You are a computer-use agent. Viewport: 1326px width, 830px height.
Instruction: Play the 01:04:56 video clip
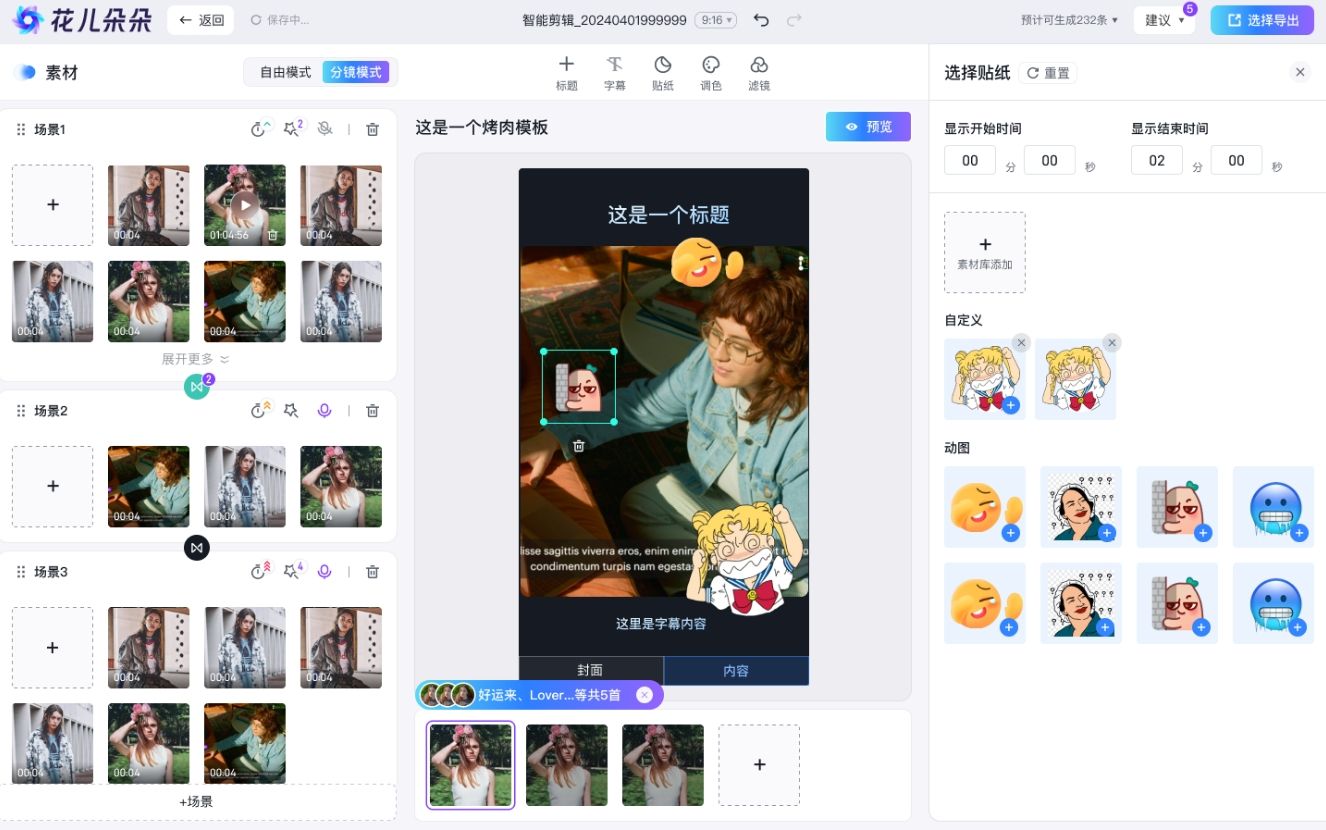coord(245,206)
